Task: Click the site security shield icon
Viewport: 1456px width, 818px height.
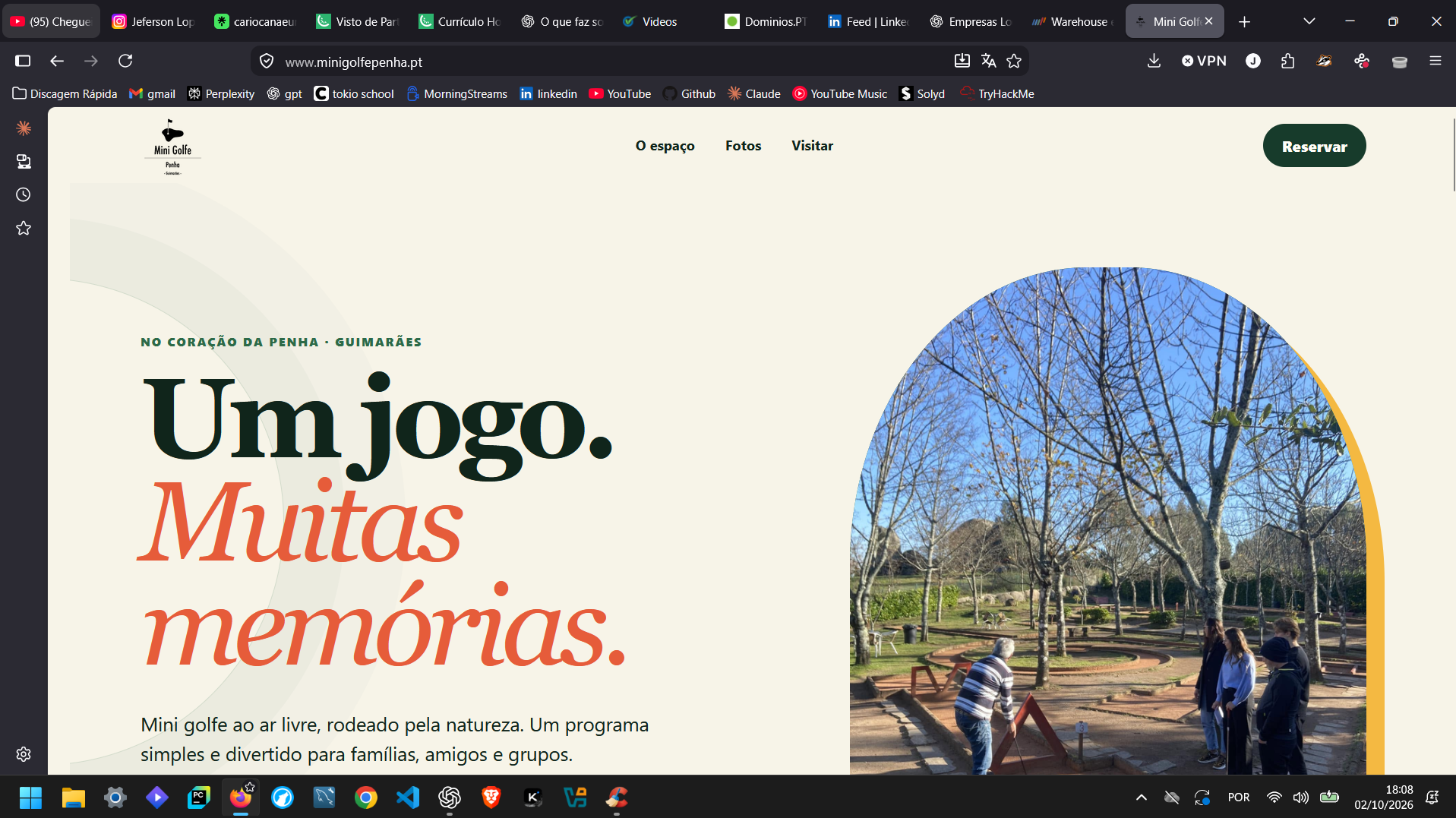Action: pos(267,62)
